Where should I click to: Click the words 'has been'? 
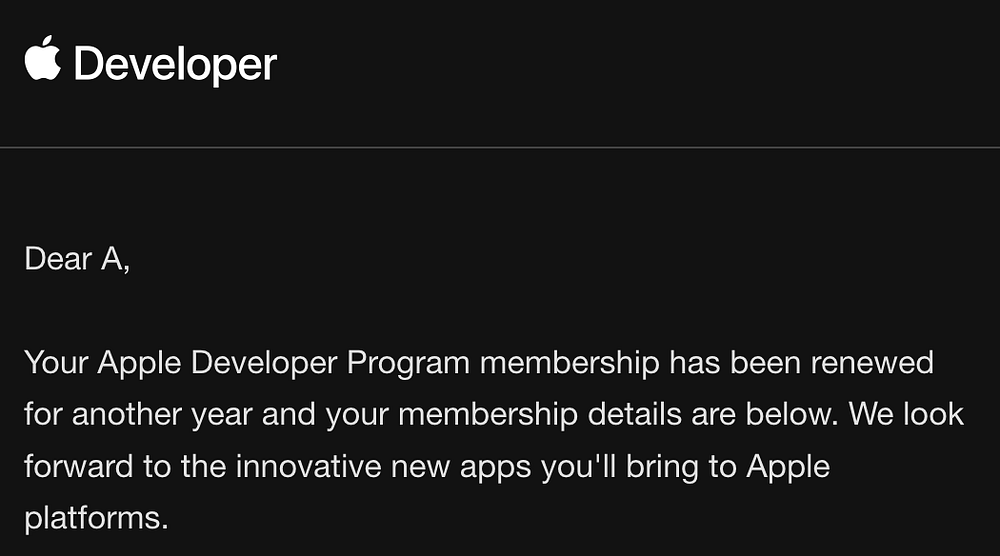(x=735, y=362)
